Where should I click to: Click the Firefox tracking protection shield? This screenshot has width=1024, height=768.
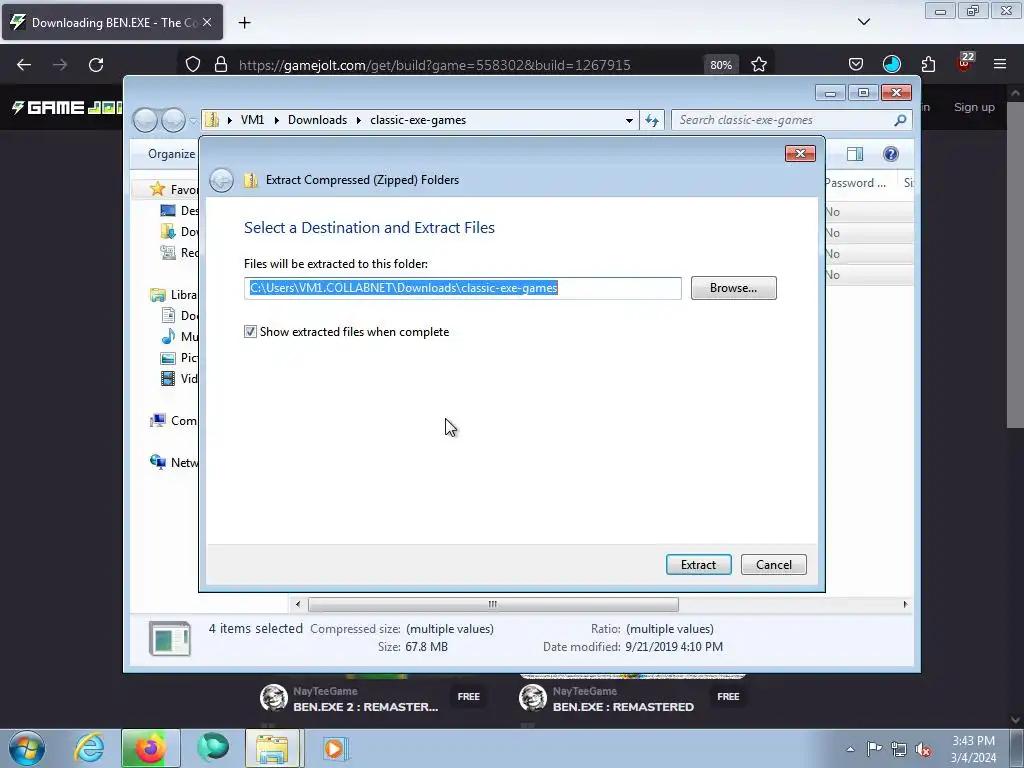click(x=193, y=65)
